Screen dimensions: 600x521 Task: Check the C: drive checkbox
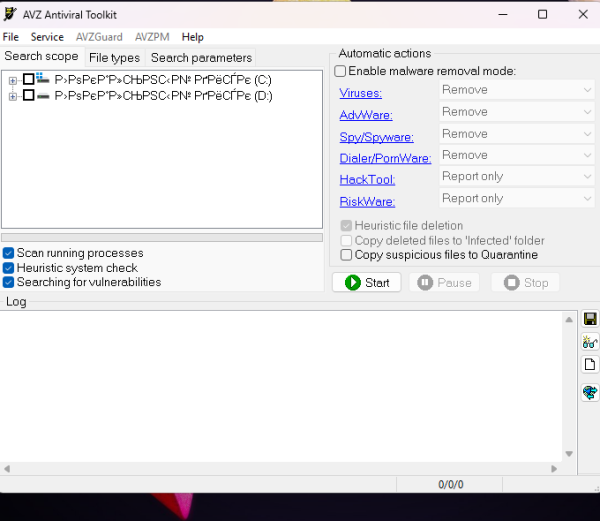pos(29,79)
